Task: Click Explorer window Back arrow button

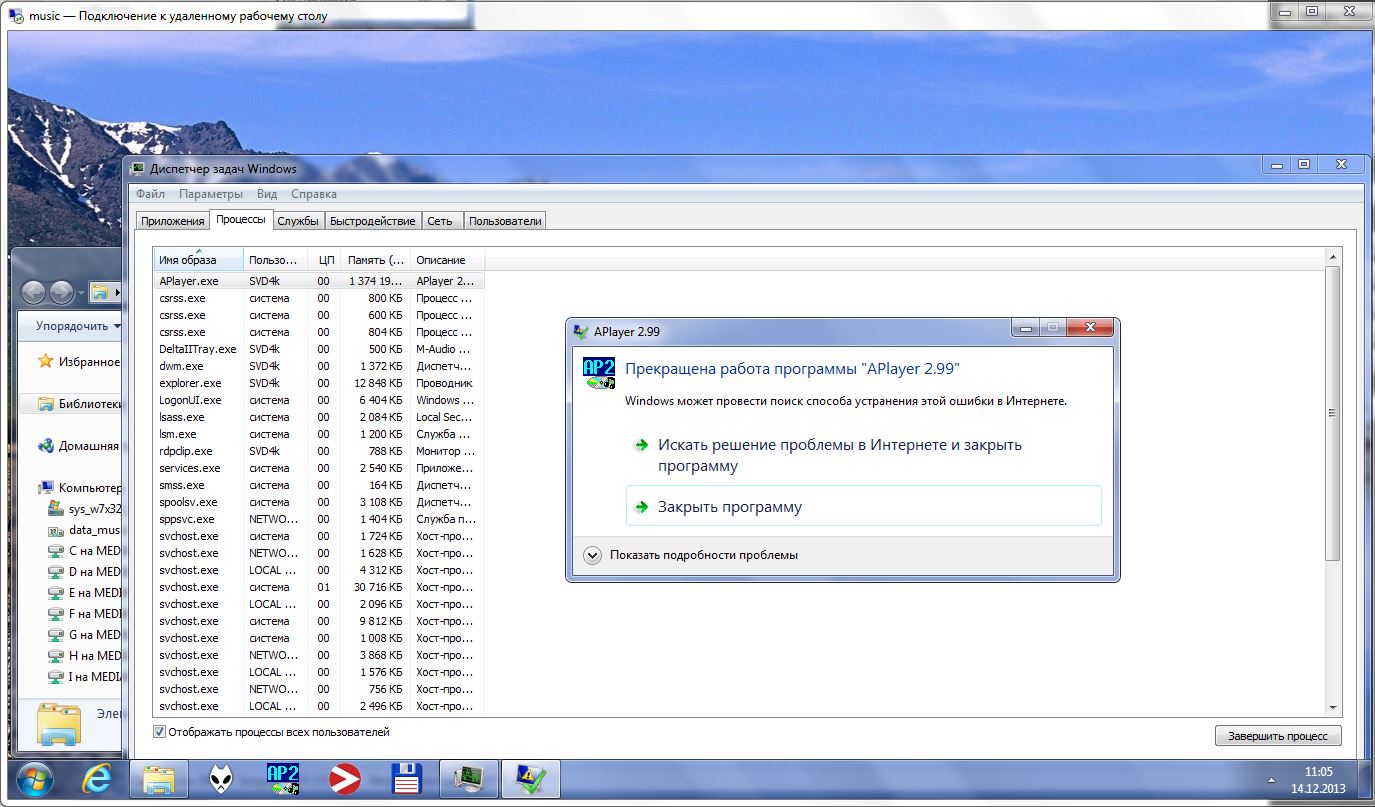Action: [x=34, y=292]
